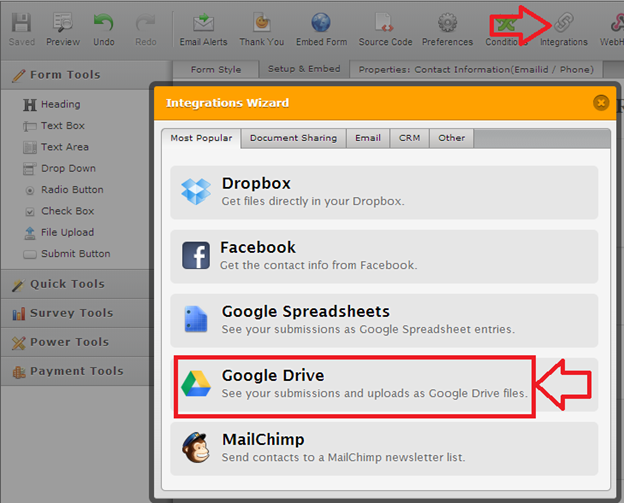Image resolution: width=624 pixels, height=503 pixels.
Task: Add a Drop Down field
Action: 59,168
